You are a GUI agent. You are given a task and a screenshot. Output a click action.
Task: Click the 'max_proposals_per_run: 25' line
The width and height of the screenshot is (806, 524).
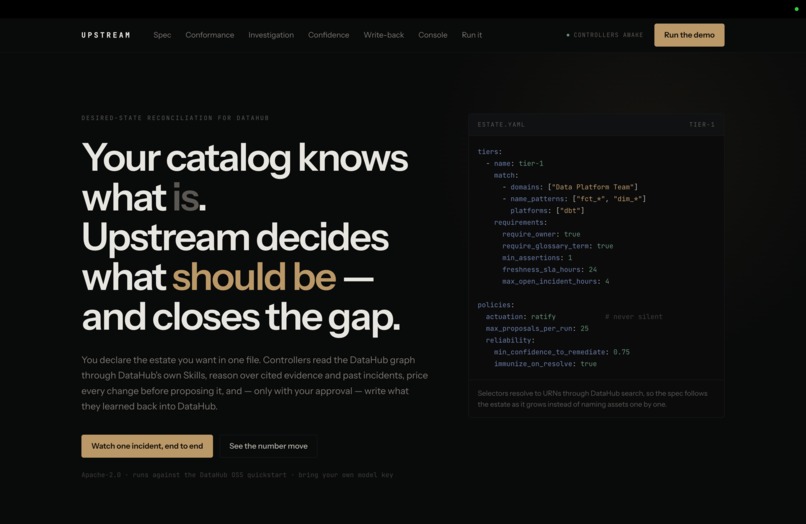click(x=537, y=329)
